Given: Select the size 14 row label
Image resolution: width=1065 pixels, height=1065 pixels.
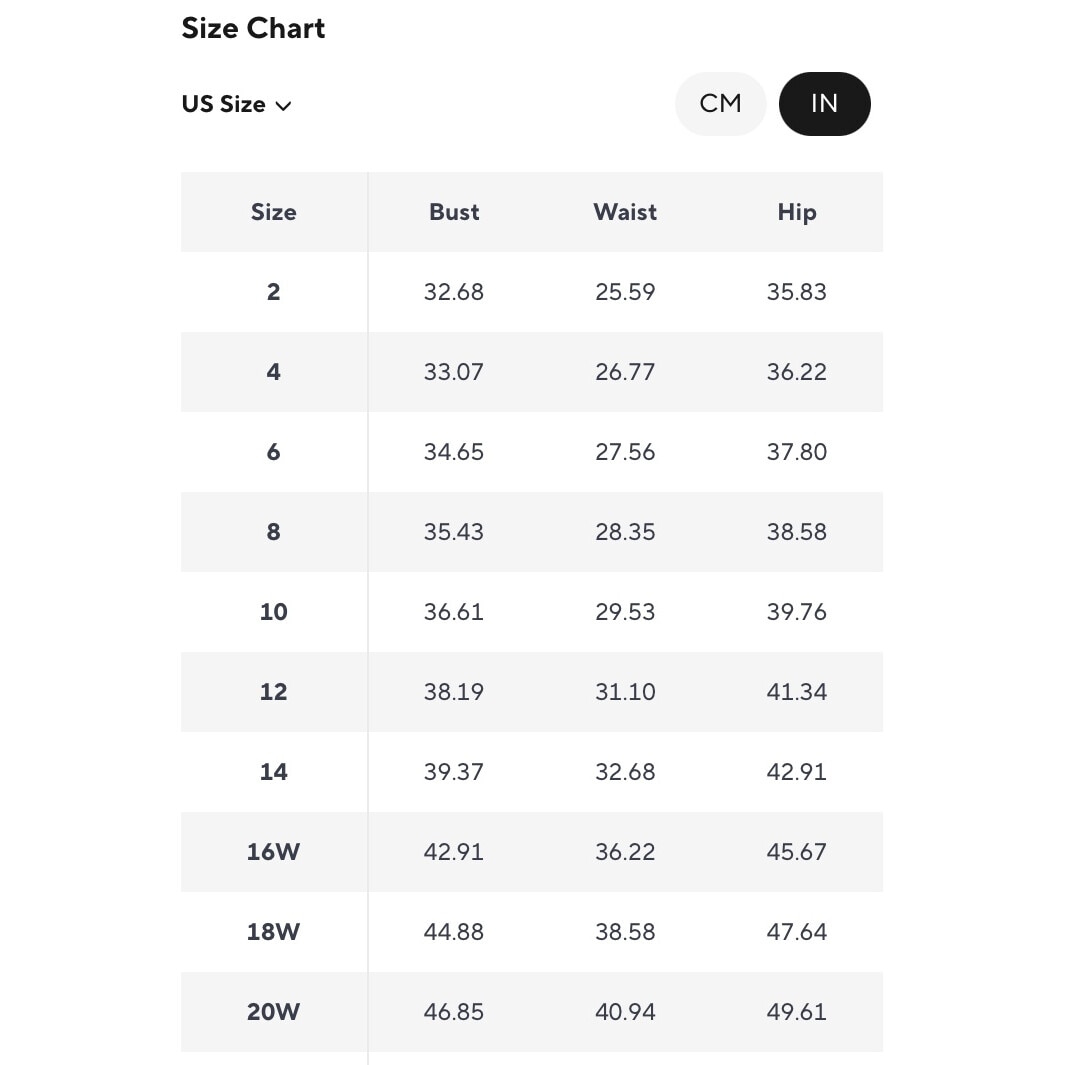Looking at the screenshot, I should coord(273,772).
